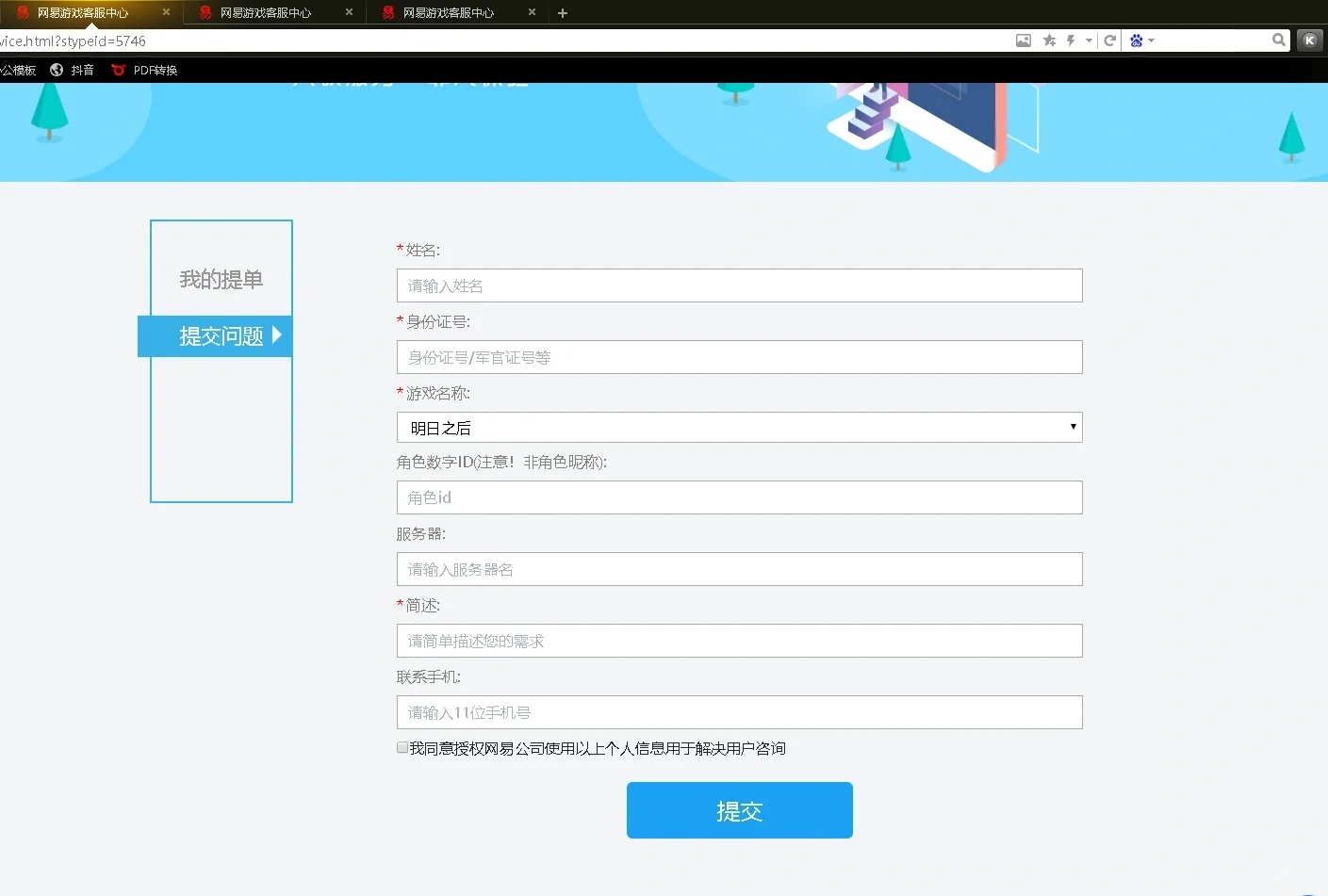Close the first 网易游戏客服中心 tab

[x=167, y=12]
